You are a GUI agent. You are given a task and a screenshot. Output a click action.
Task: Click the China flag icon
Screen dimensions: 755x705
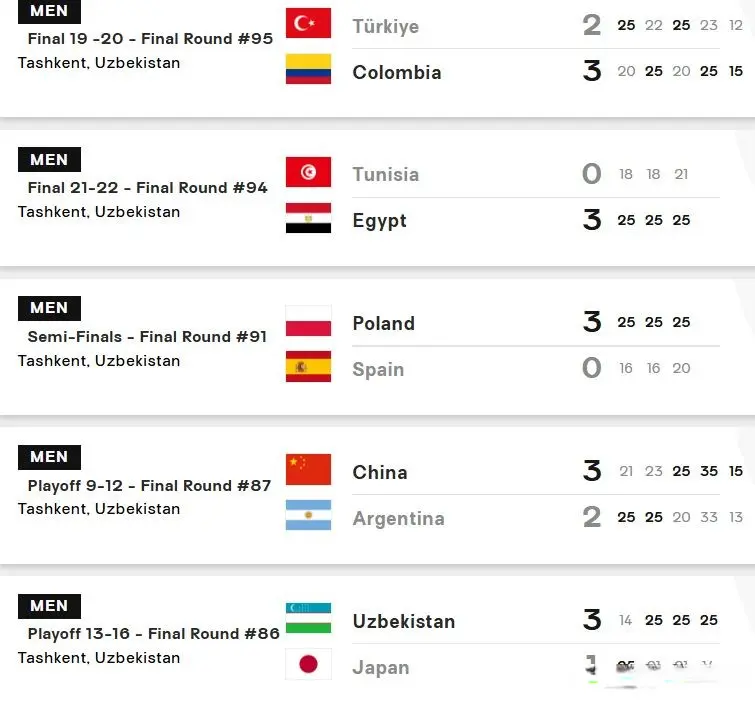[308, 469]
